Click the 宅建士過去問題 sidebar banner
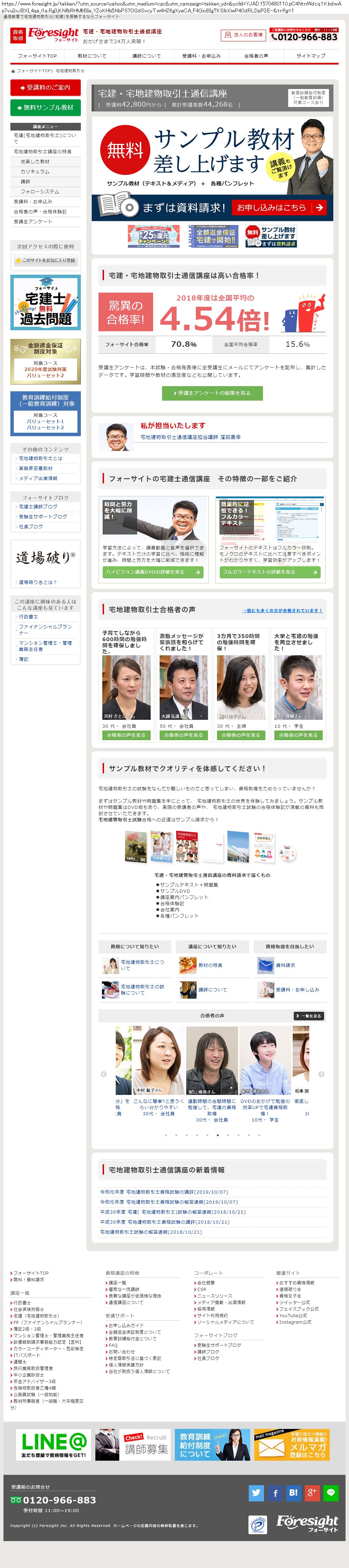 tap(46, 303)
